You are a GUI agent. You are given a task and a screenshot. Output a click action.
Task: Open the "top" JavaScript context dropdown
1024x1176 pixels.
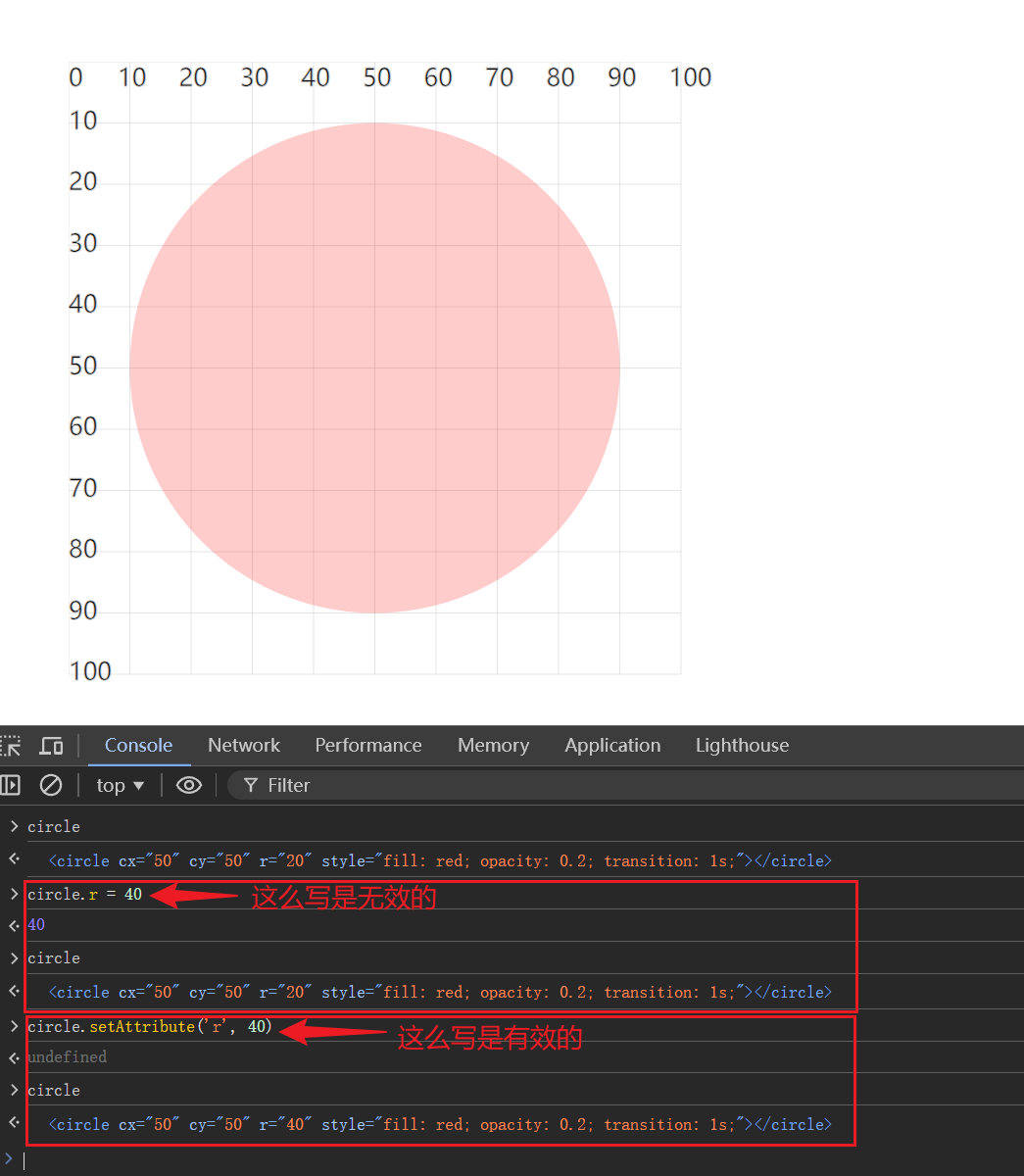pos(121,785)
